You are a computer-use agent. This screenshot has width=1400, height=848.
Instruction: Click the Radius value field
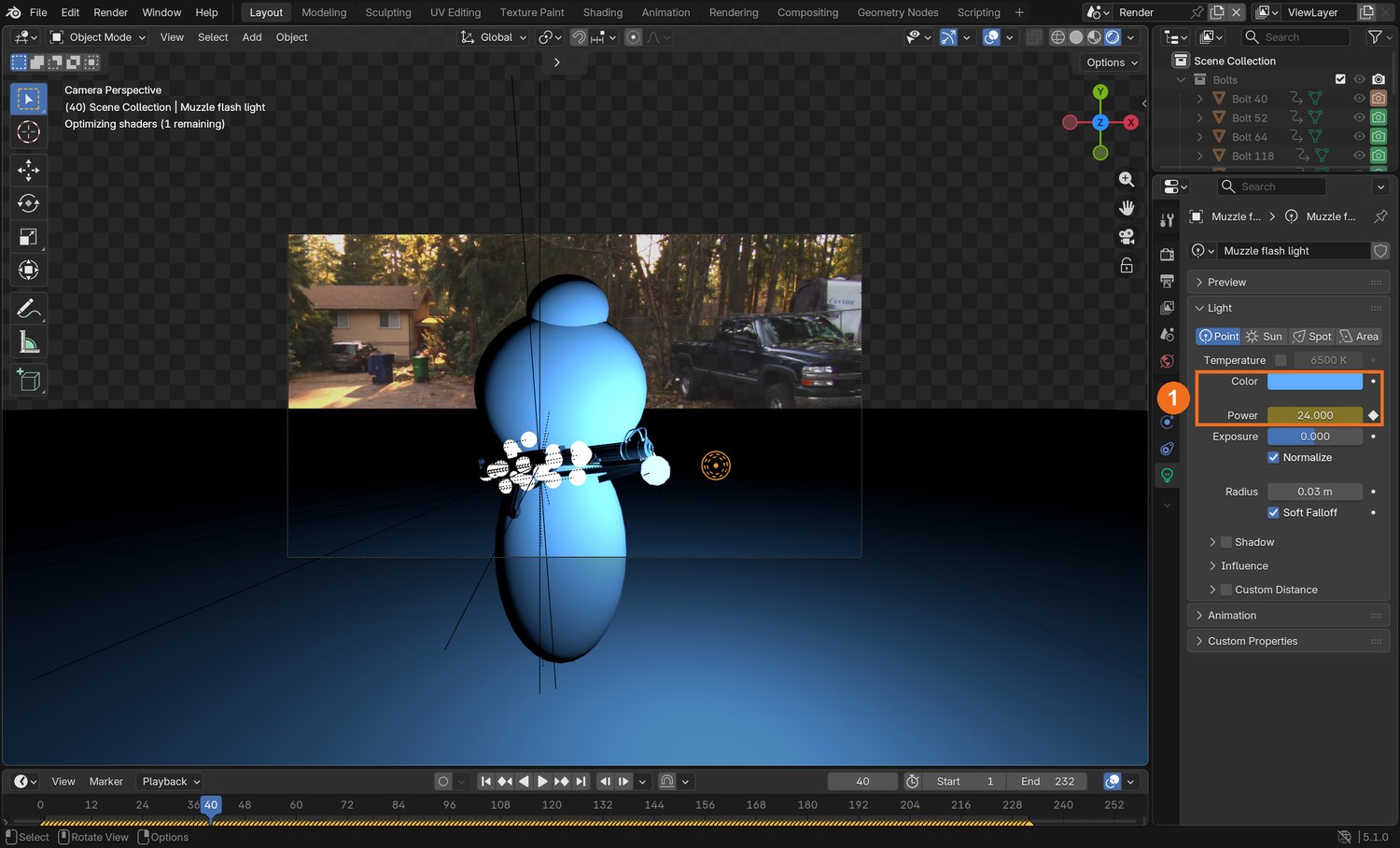(x=1314, y=492)
